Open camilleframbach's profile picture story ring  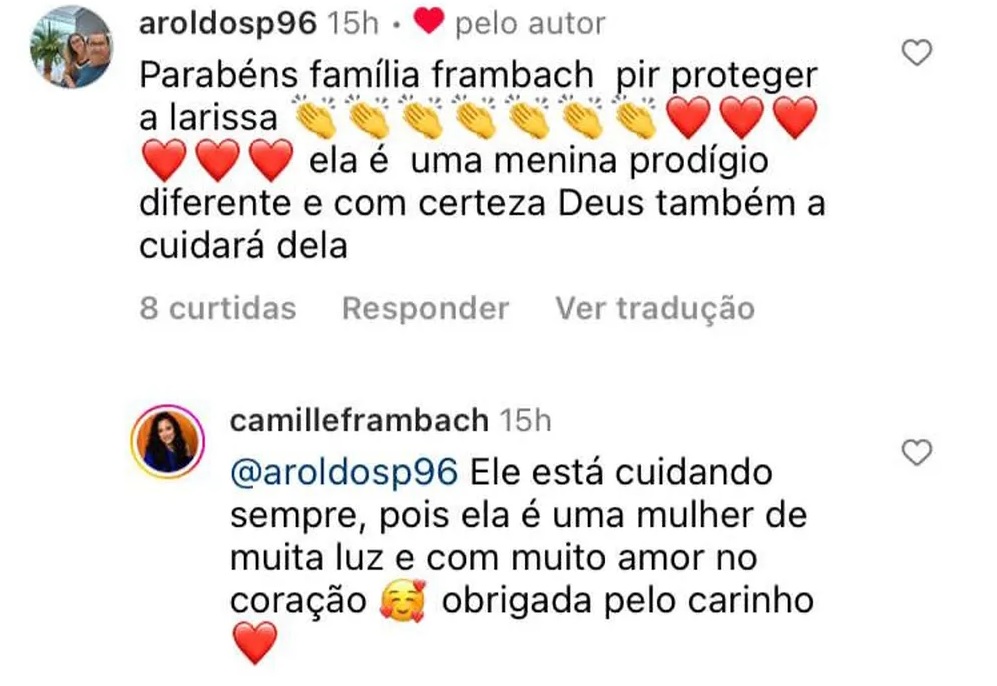coord(168,441)
